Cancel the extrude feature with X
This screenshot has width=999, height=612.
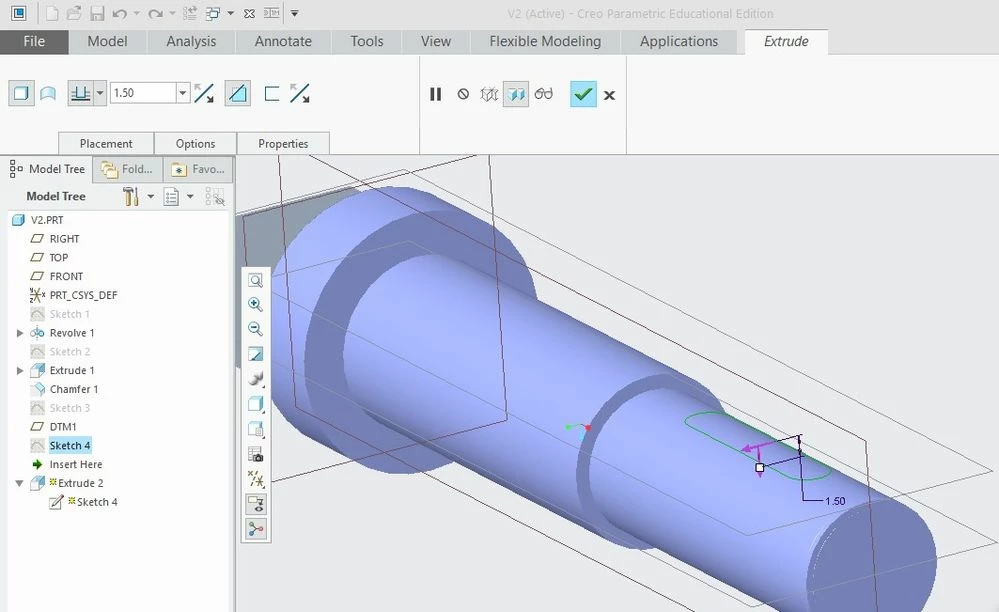(610, 96)
